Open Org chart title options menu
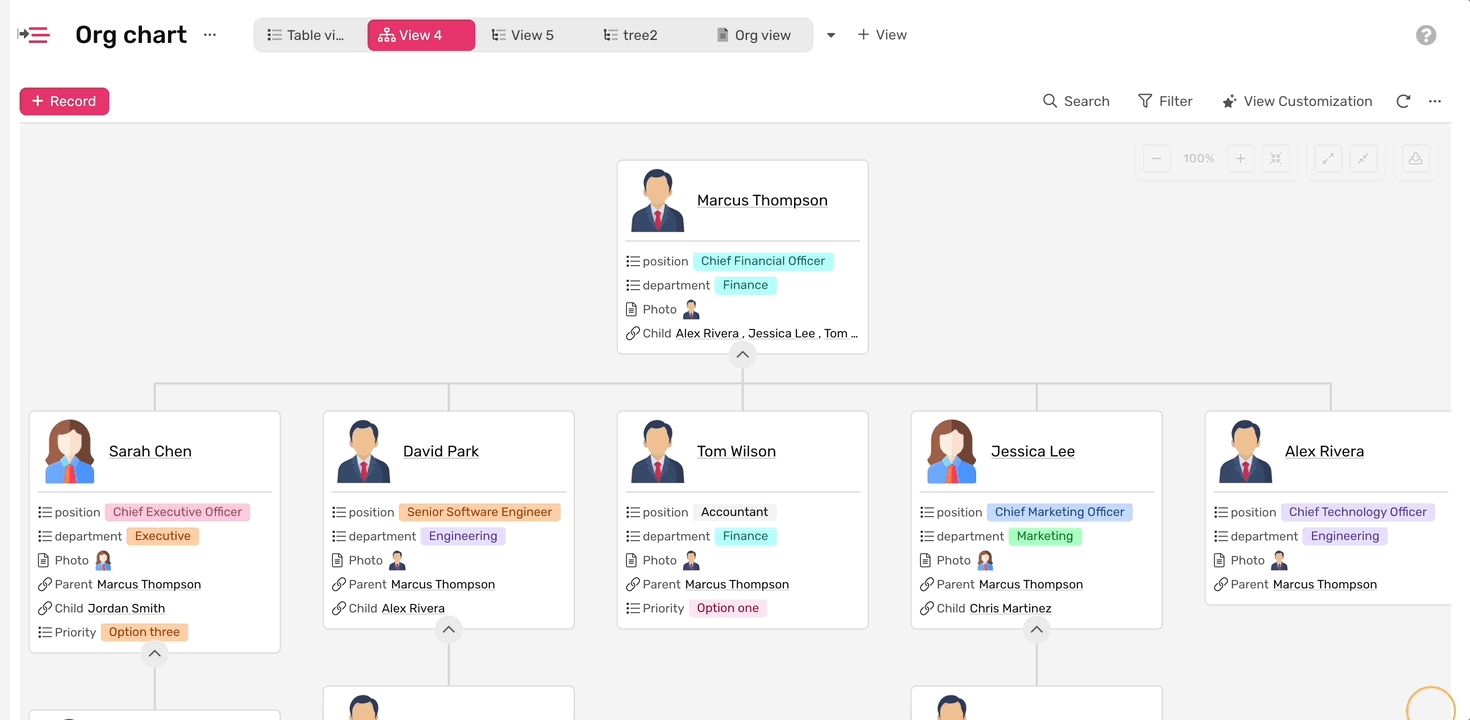 (x=209, y=34)
